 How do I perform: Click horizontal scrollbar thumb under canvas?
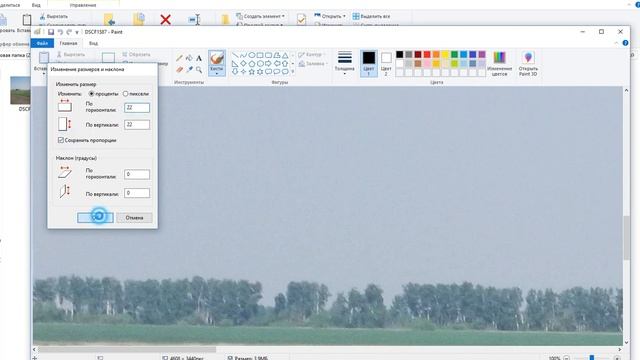pyautogui.click(x=127, y=349)
